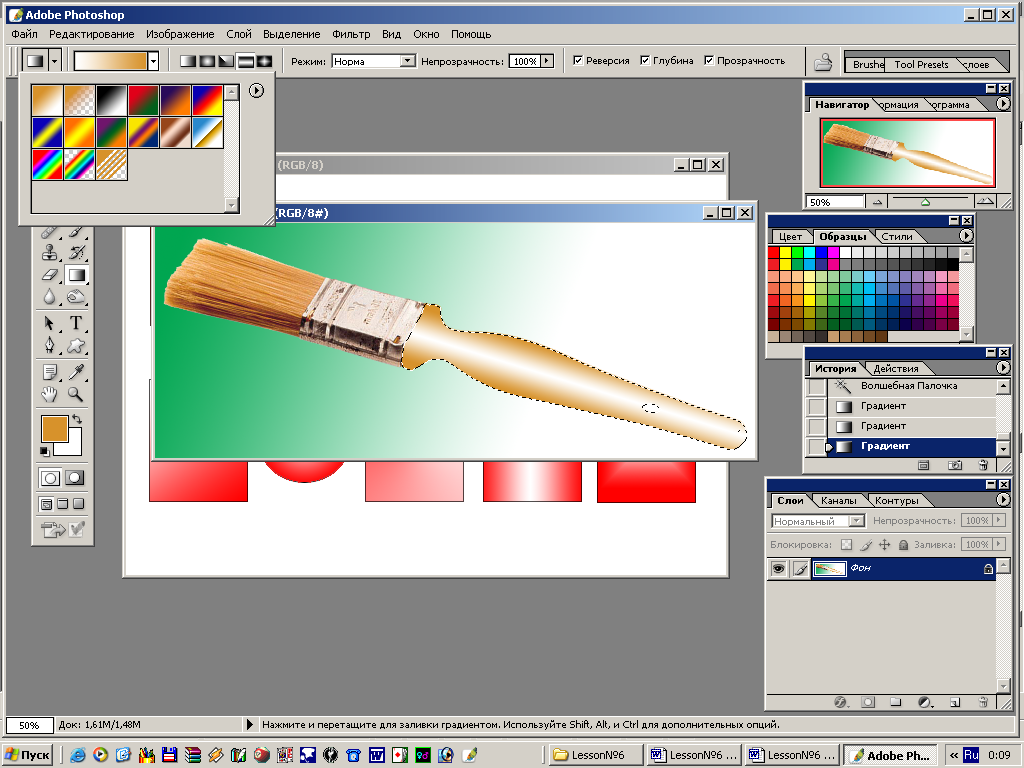This screenshot has height=768, width=1024.
Task: Choose the rainbow Spectrum gradient preset
Action: click(x=48, y=165)
